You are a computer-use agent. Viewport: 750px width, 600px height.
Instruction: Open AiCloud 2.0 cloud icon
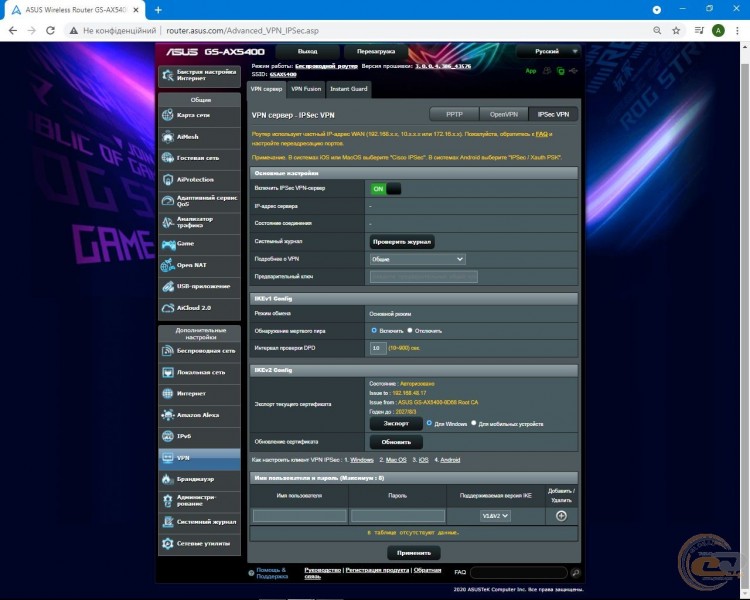click(167, 308)
